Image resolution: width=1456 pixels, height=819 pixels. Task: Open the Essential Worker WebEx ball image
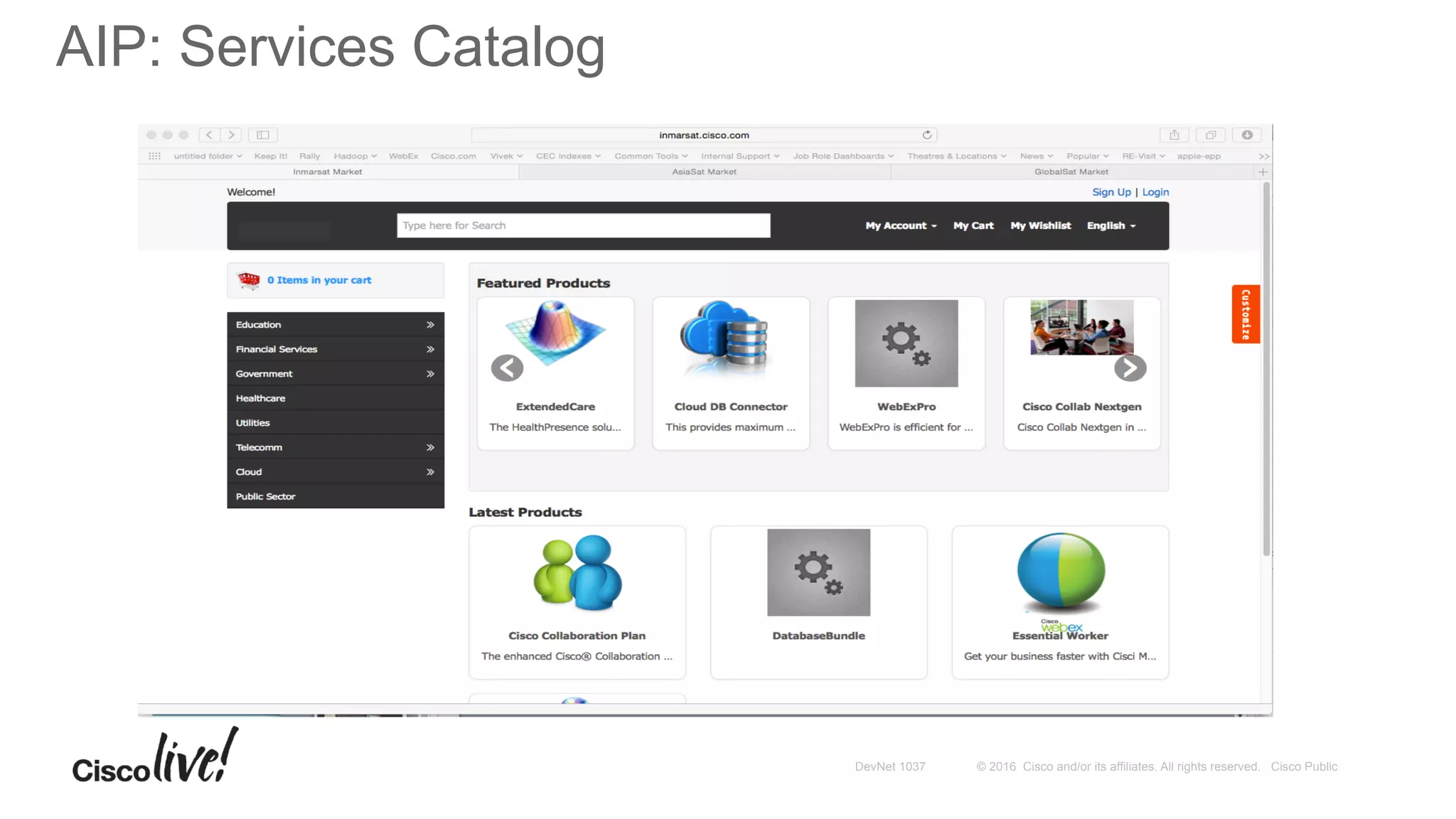(x=1061, y=574)
